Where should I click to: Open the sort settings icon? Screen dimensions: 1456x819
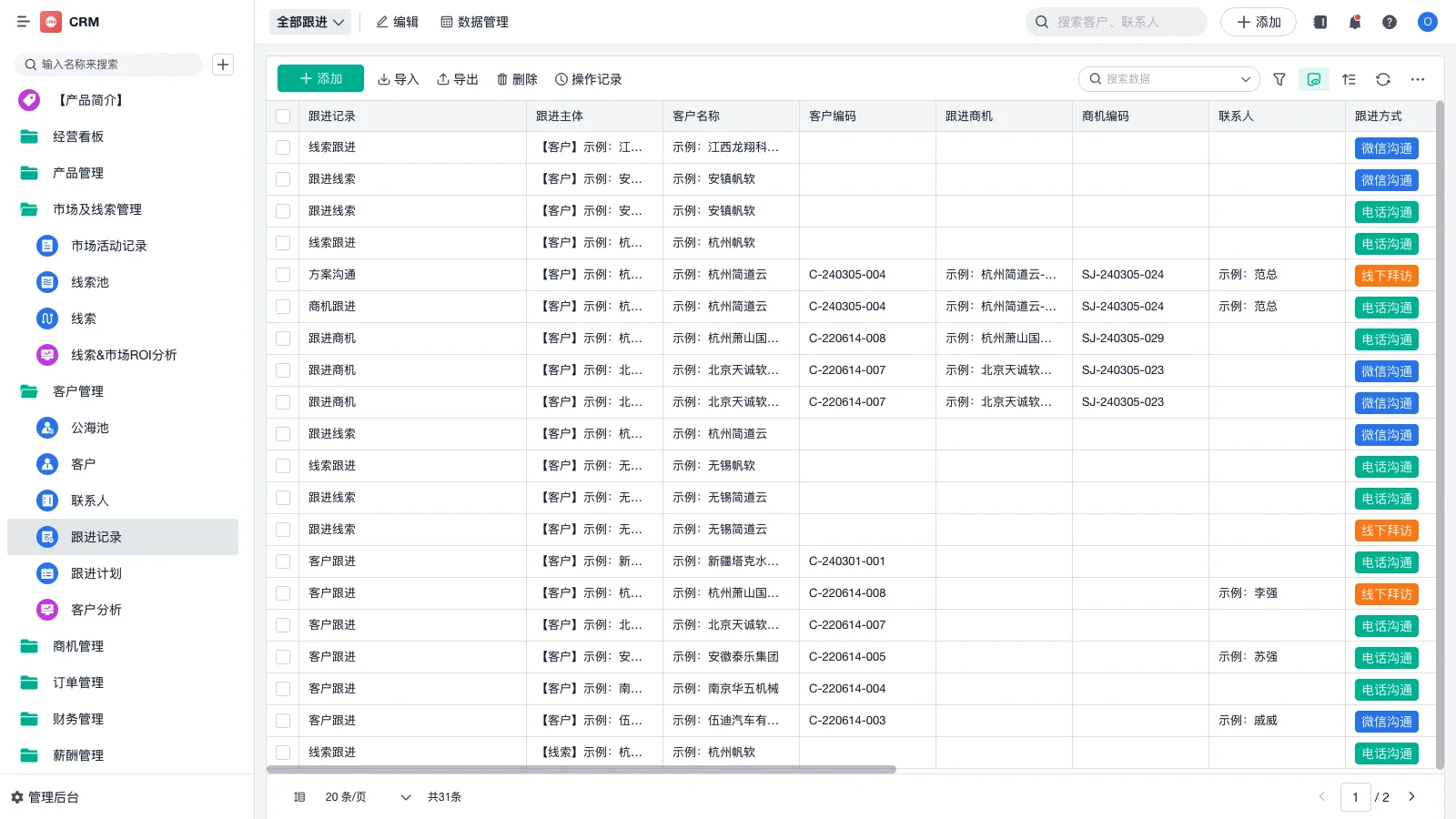point(1349,79)
